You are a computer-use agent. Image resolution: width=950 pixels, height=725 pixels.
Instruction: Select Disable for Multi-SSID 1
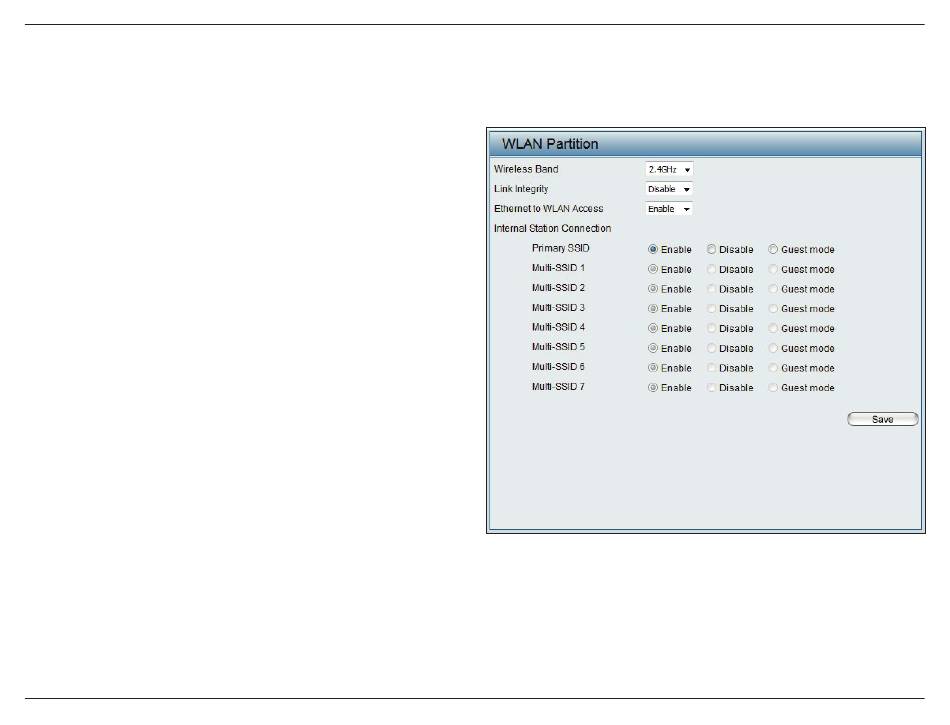pyautogui.click(x=711, y=269)
